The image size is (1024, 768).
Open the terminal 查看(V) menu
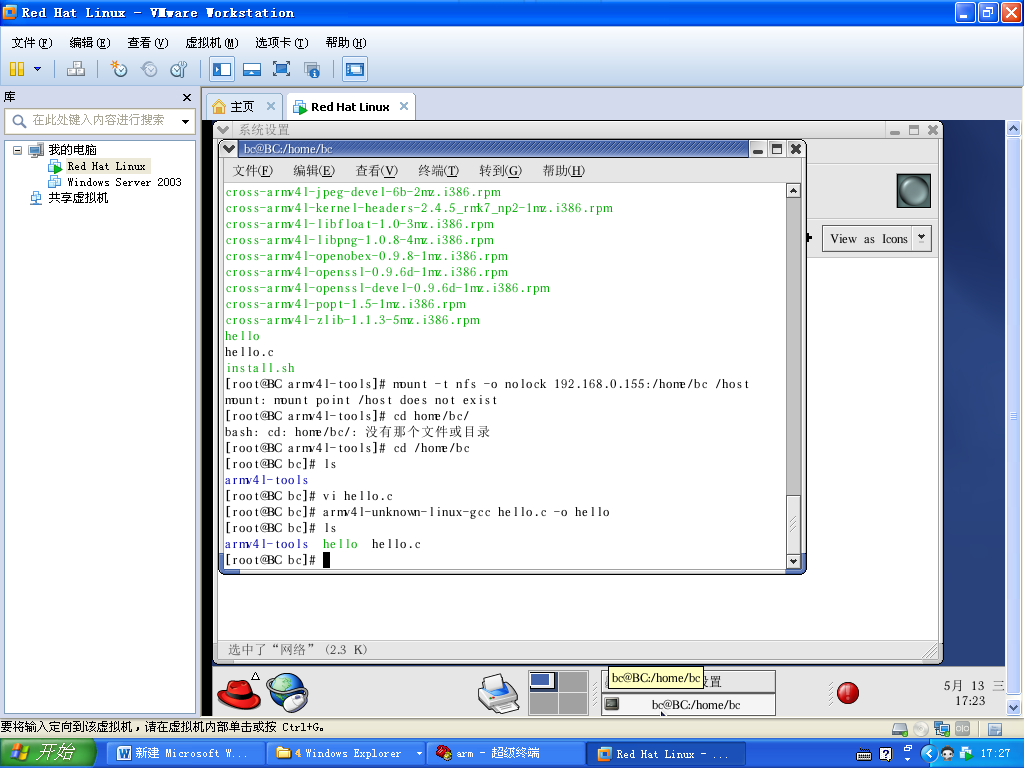pos(376,171)
